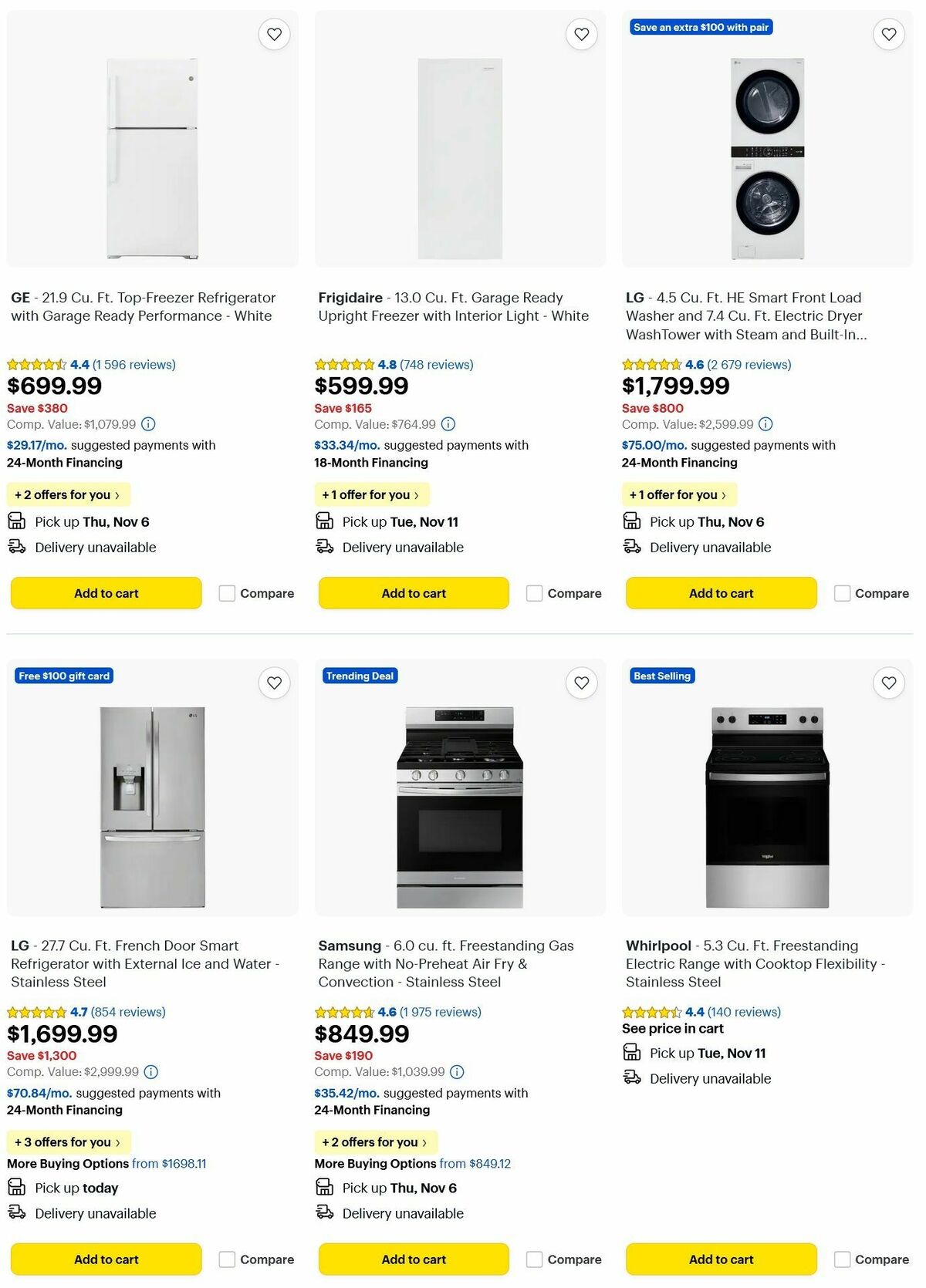
Task: Check Compare for the GE Top-Freezer refrigerator
Action: 226,593
